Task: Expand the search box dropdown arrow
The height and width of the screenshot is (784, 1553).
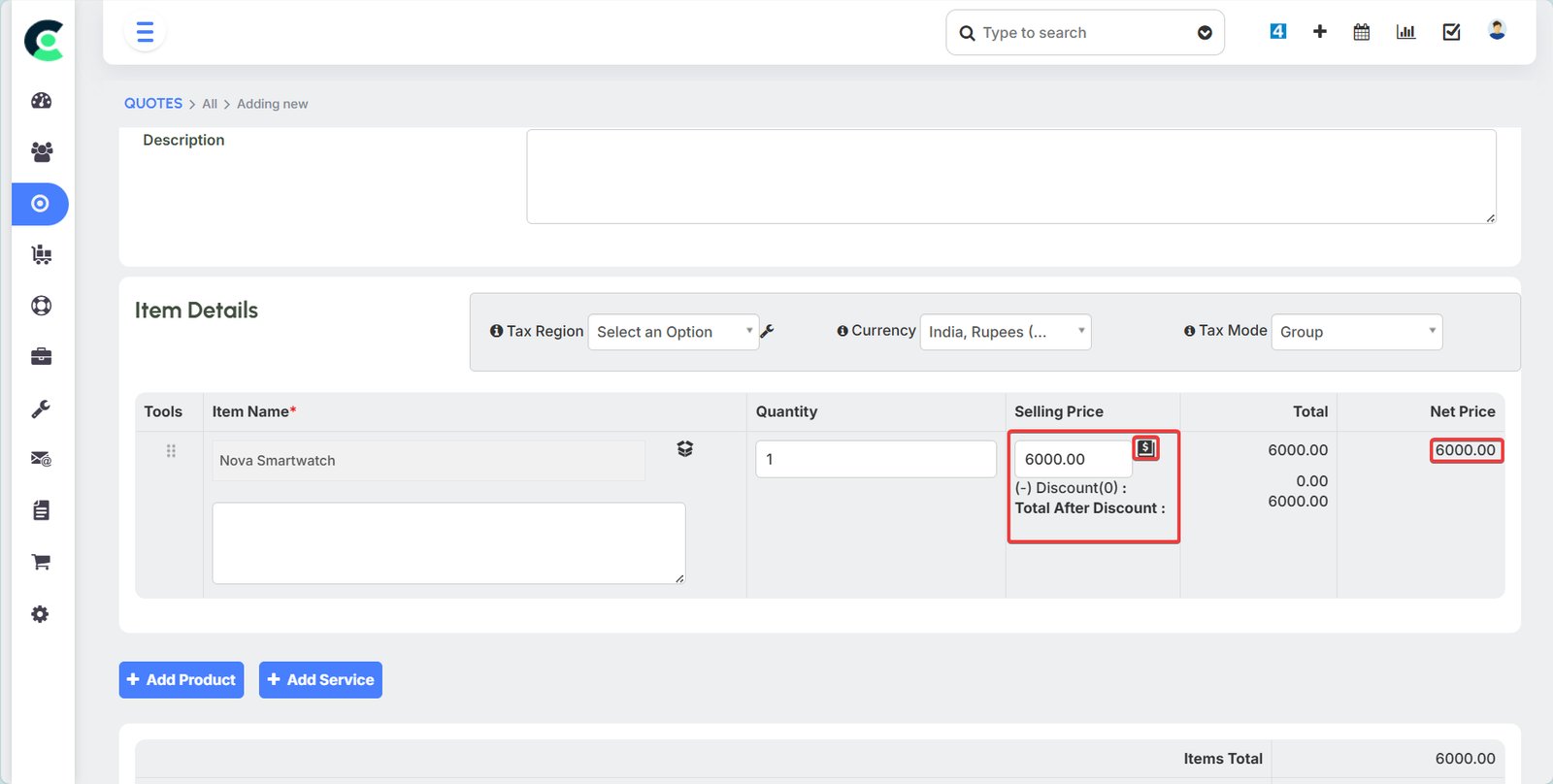Action: click(1205, 33)
